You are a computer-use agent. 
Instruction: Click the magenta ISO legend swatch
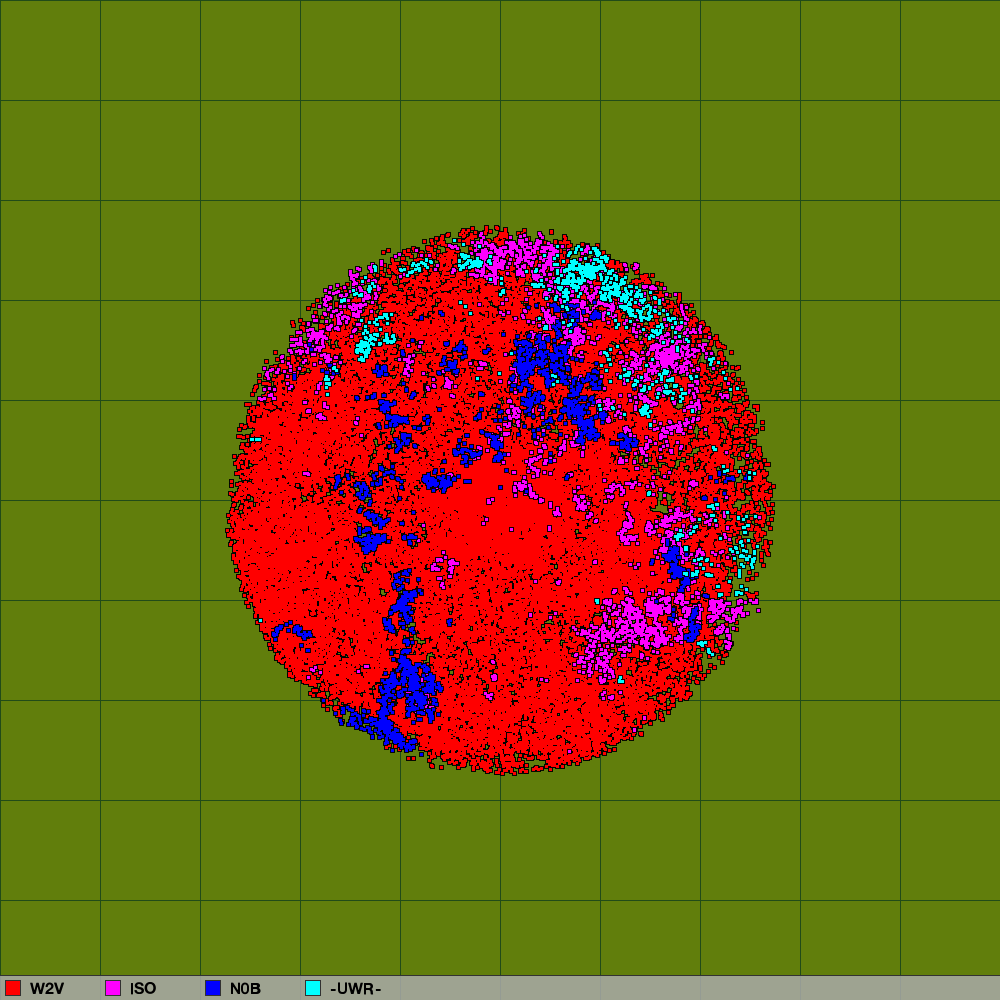[113, 988]
